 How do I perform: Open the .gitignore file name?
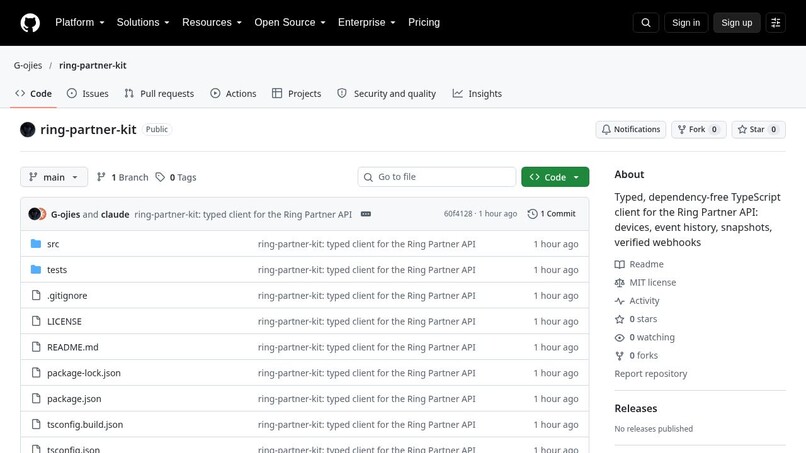(x=67, y=296)
